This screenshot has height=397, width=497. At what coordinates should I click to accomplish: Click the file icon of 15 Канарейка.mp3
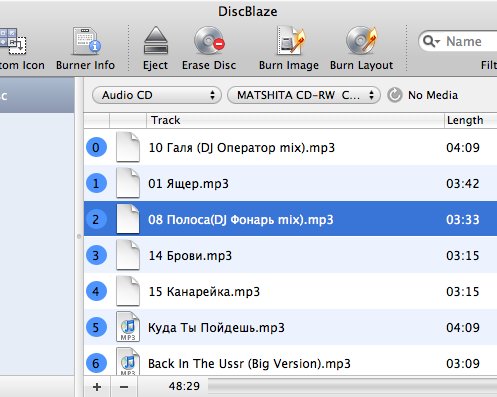click(128, 291)
